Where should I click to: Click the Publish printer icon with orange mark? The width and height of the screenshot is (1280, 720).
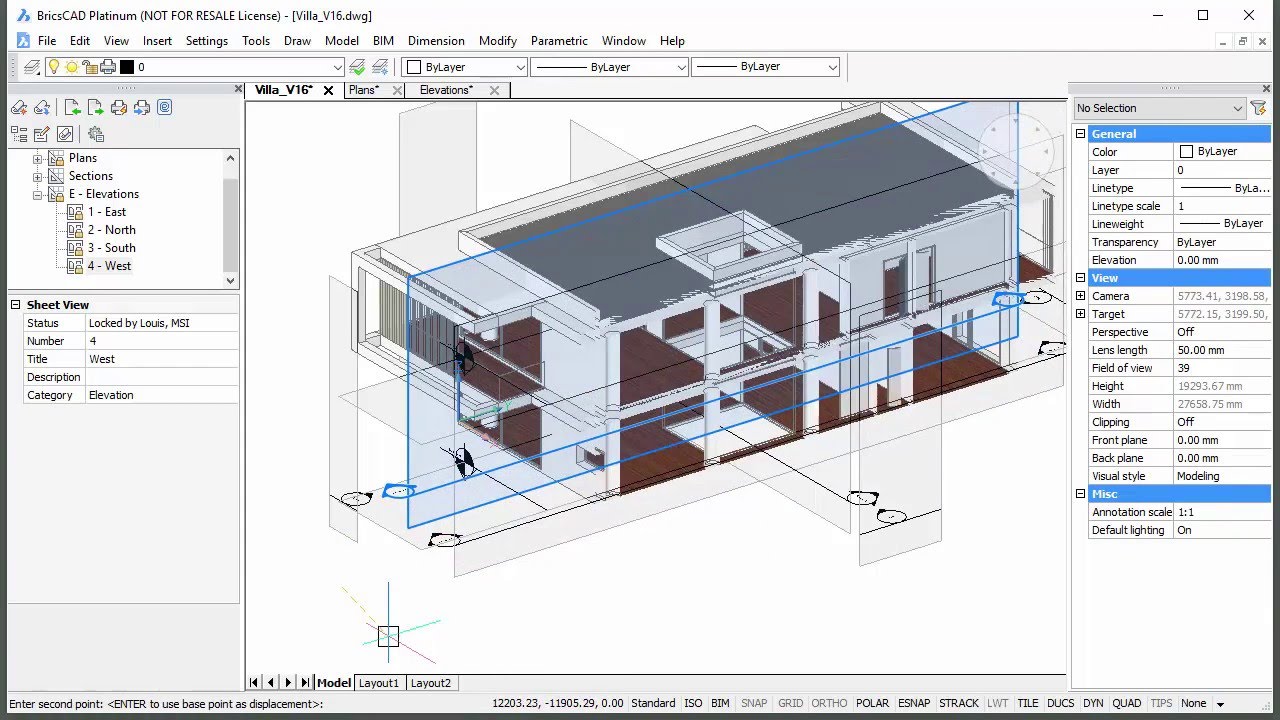(x=119, y=108)
